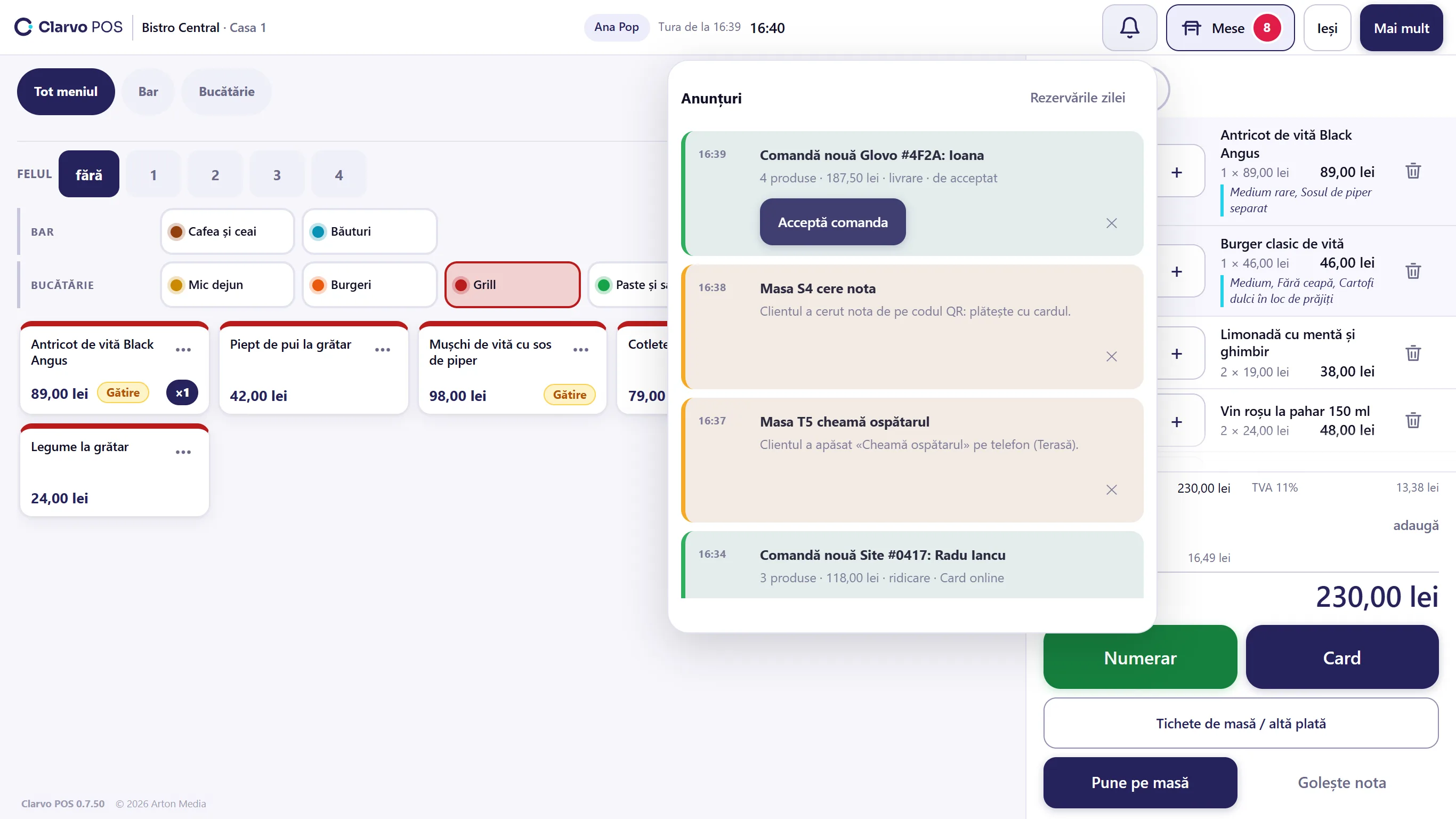The image size is (1456, 819).
Task: Increment Limonadă quantity with plus button
Action: [1177, 354]
